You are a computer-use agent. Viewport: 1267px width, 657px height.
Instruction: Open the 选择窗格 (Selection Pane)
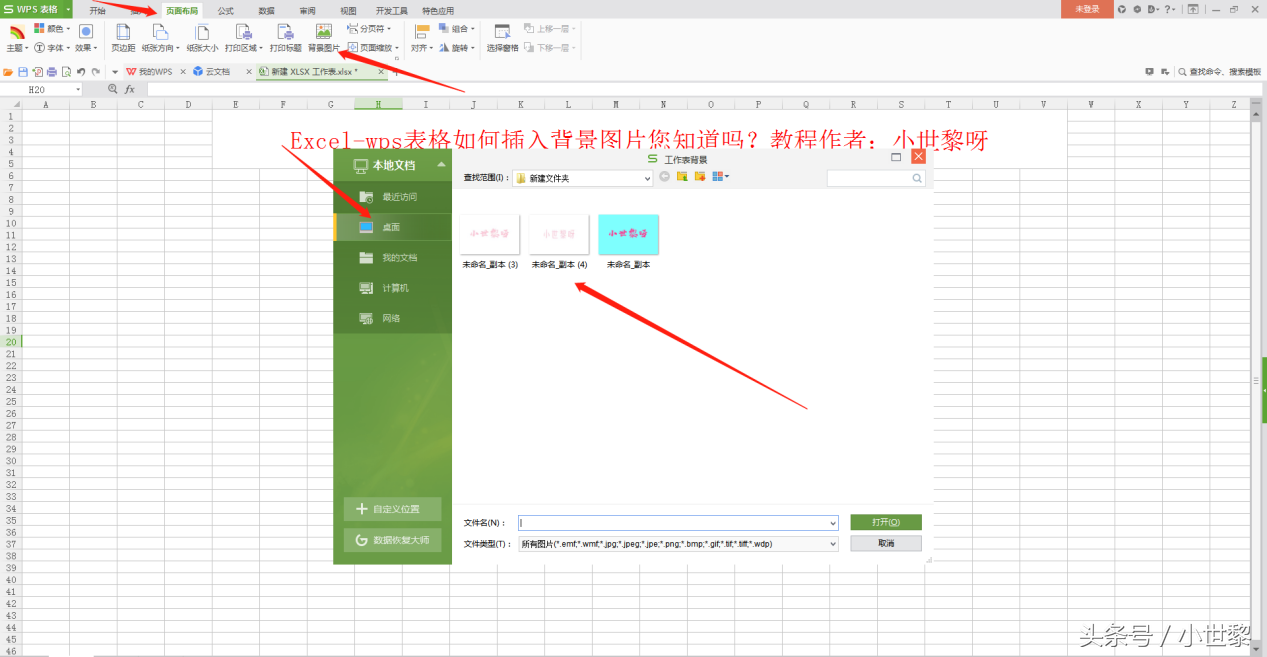[x=502, y=39]
